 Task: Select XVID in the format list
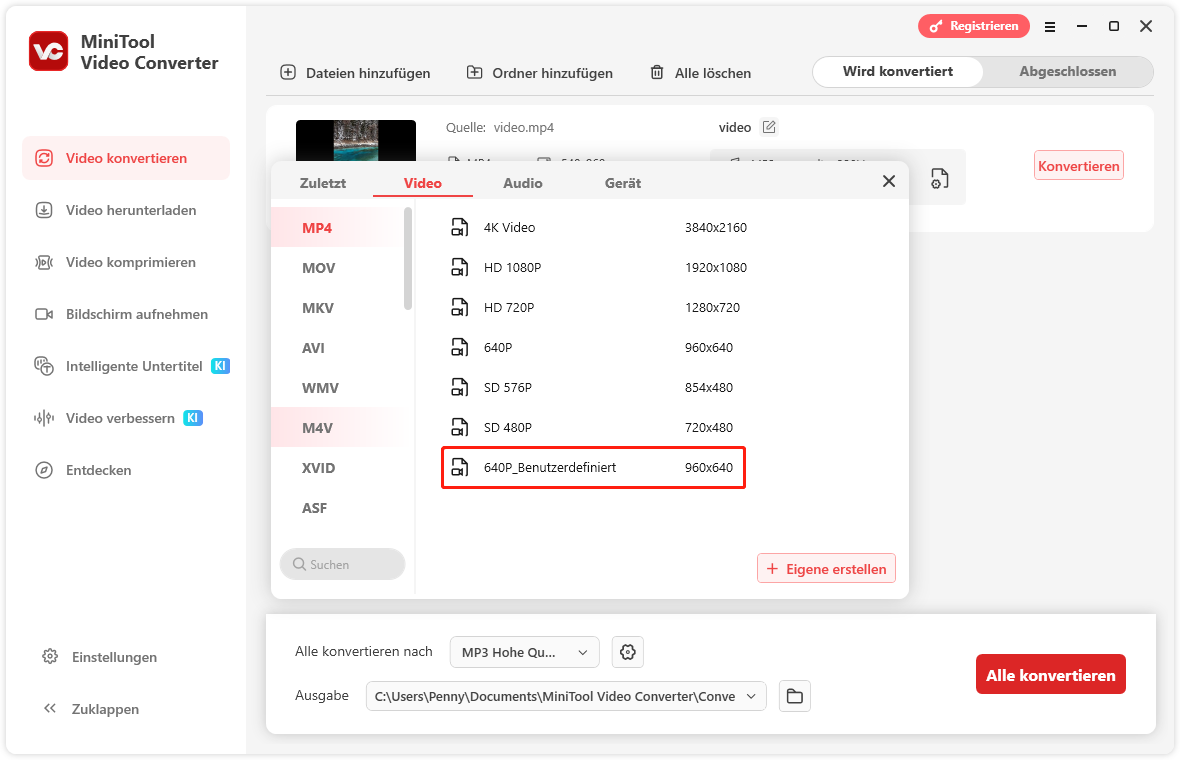pos(338,467)
